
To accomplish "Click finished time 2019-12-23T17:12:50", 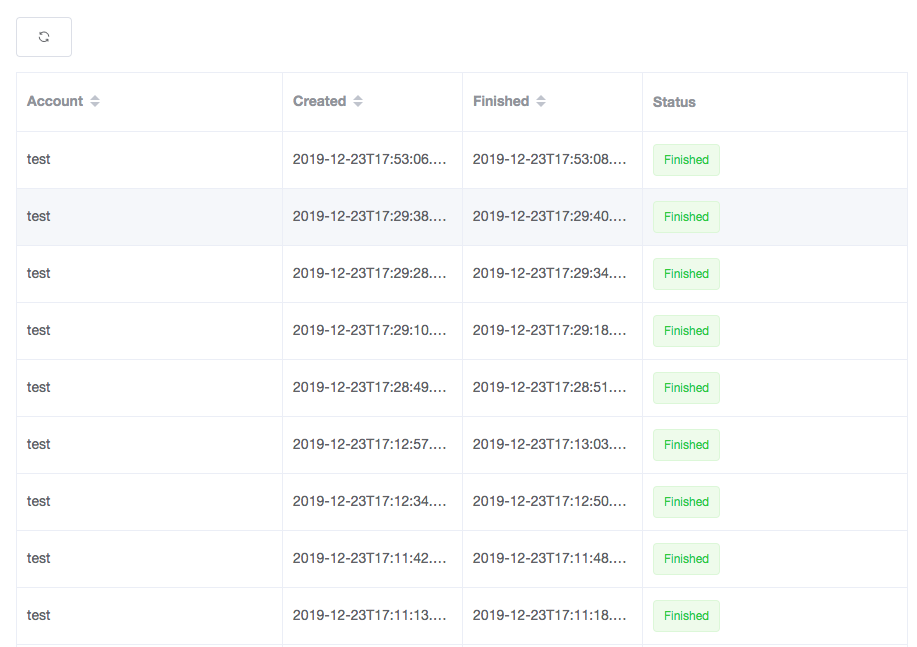I will (x=550, y=501).
